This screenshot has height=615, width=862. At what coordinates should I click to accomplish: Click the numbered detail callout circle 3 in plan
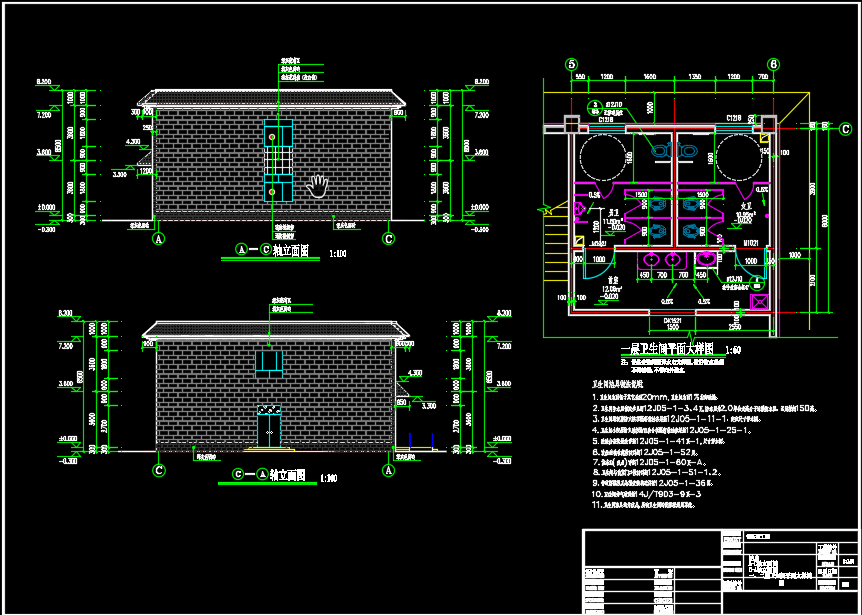(595, 106)
